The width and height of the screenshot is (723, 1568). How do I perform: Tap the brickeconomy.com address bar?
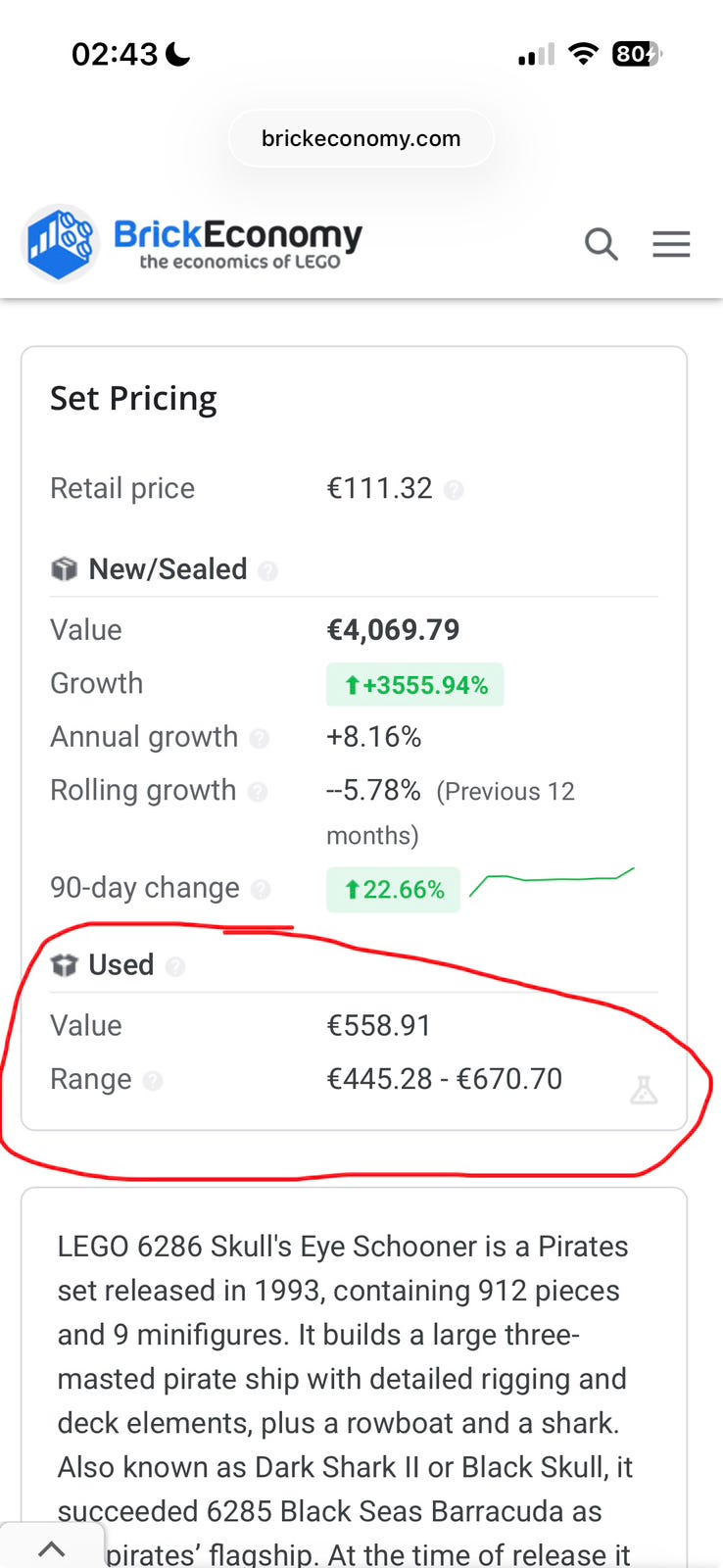[x=361, y=138]
